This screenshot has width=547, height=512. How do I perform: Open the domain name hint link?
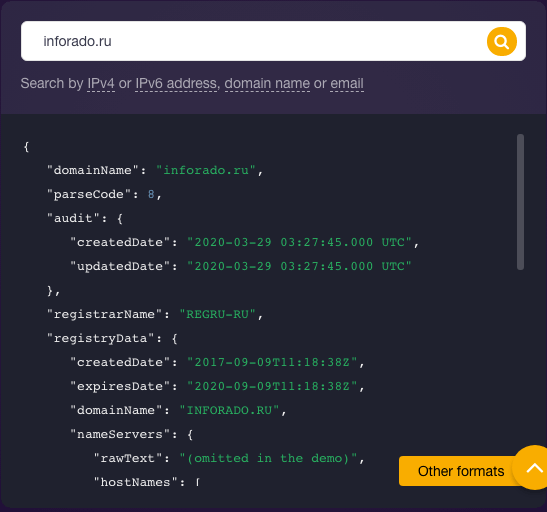(x=267, y=84)
